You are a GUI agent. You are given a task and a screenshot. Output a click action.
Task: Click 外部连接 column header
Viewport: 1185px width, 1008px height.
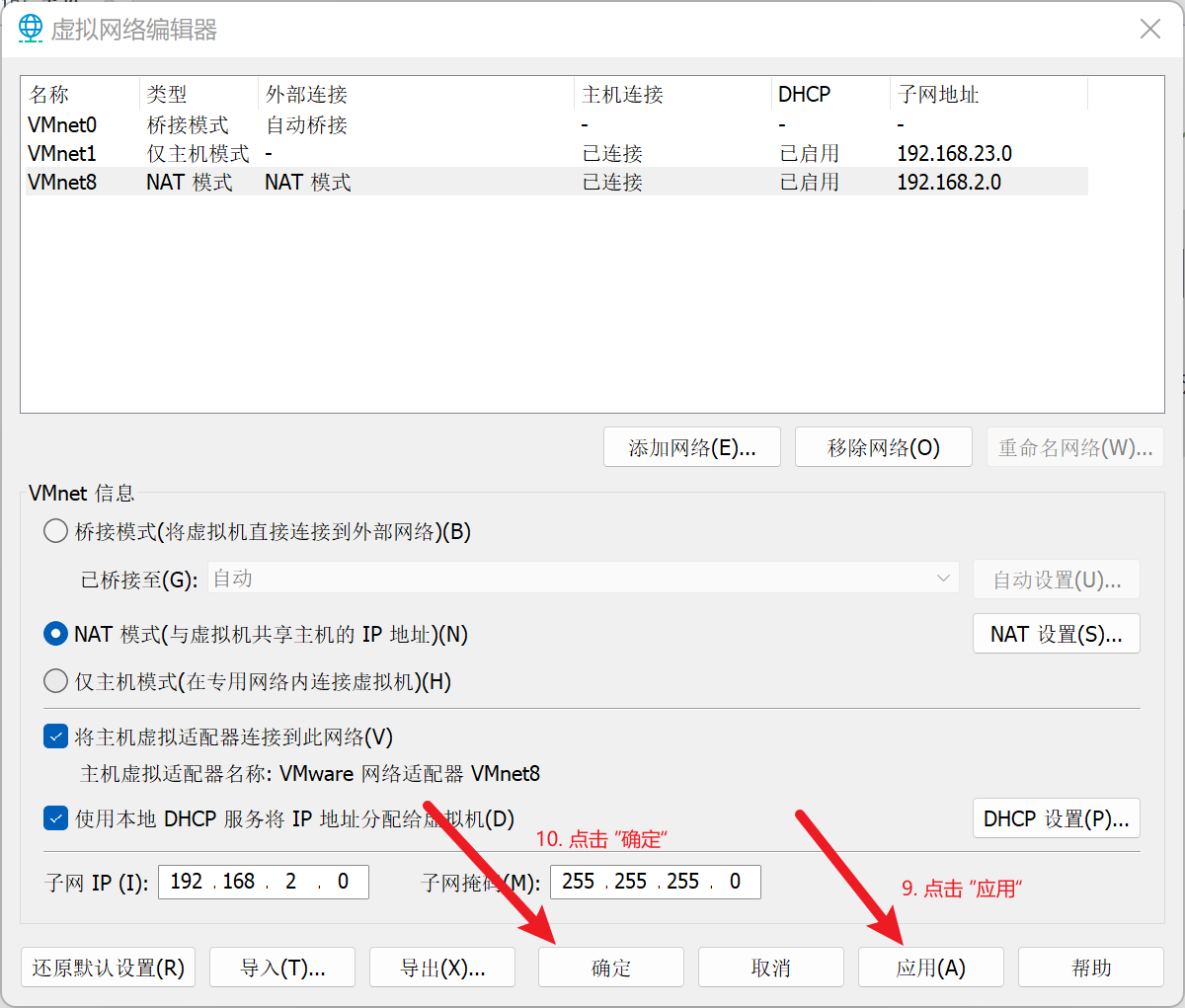(416, 94)
